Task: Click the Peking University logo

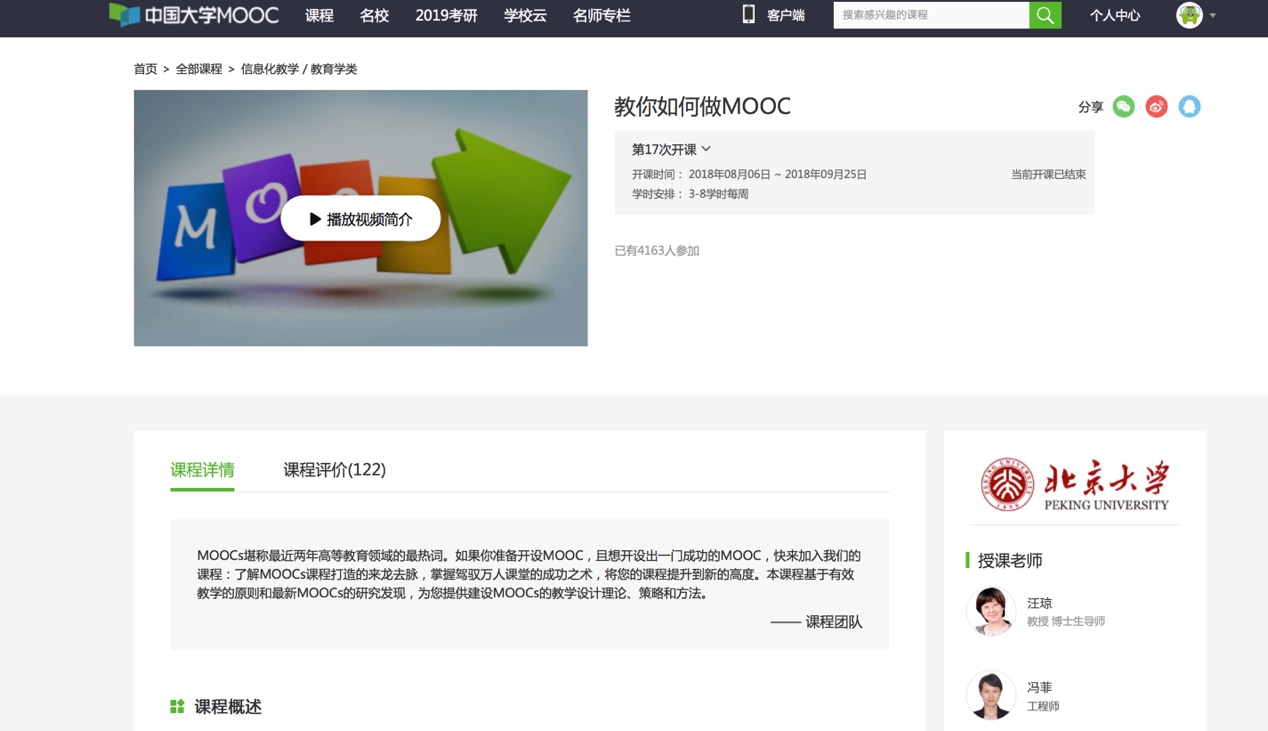Action: click(1074, 485)
